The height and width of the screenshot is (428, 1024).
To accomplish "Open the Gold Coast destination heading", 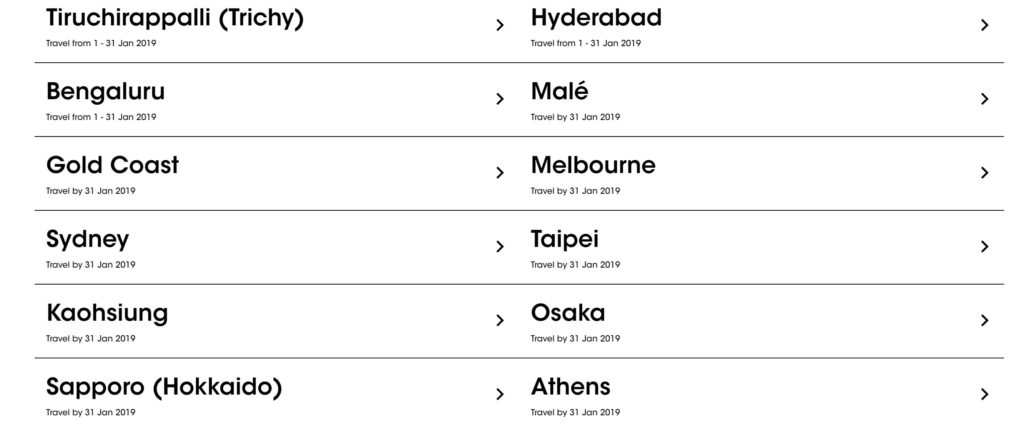I will [x=112, y=165].
